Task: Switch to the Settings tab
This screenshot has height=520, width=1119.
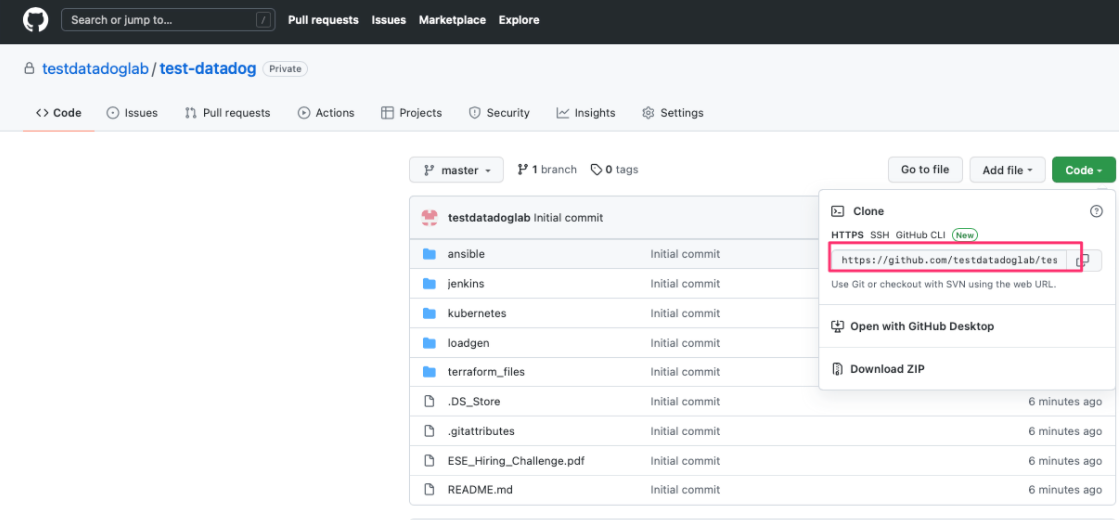Action: point(673,113)
